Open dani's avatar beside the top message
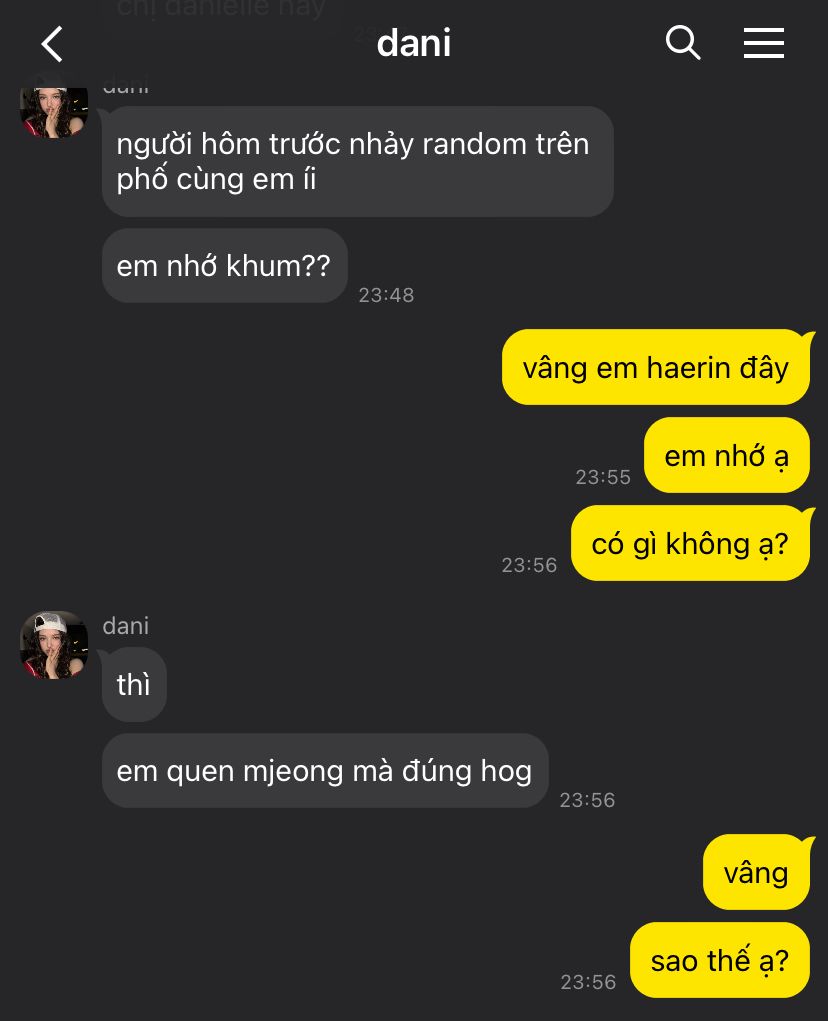This screenshot has height=1021, width=828. [54, 112]
